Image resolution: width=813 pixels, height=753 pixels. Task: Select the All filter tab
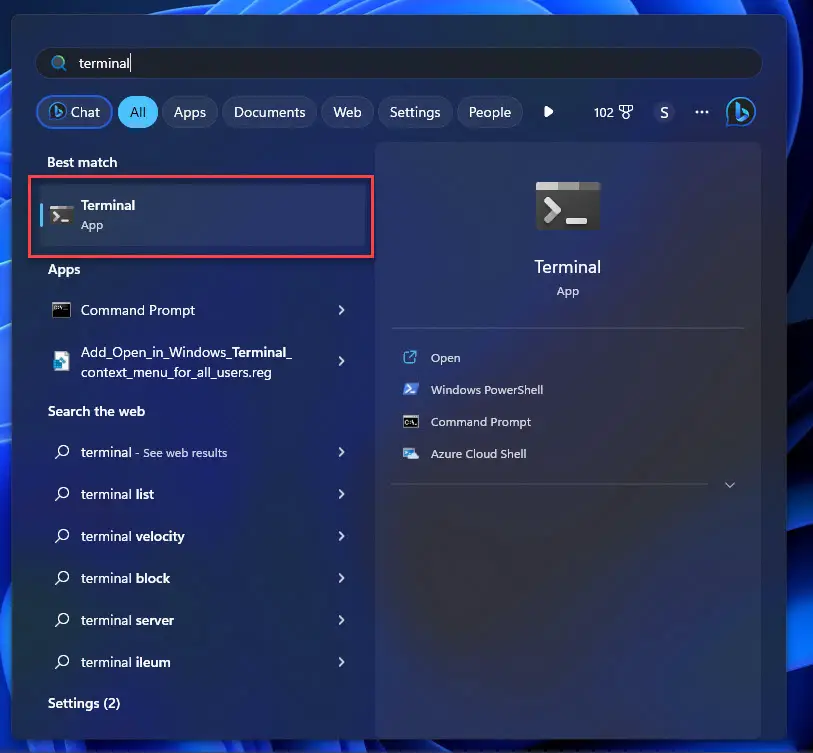click(138, 112)
